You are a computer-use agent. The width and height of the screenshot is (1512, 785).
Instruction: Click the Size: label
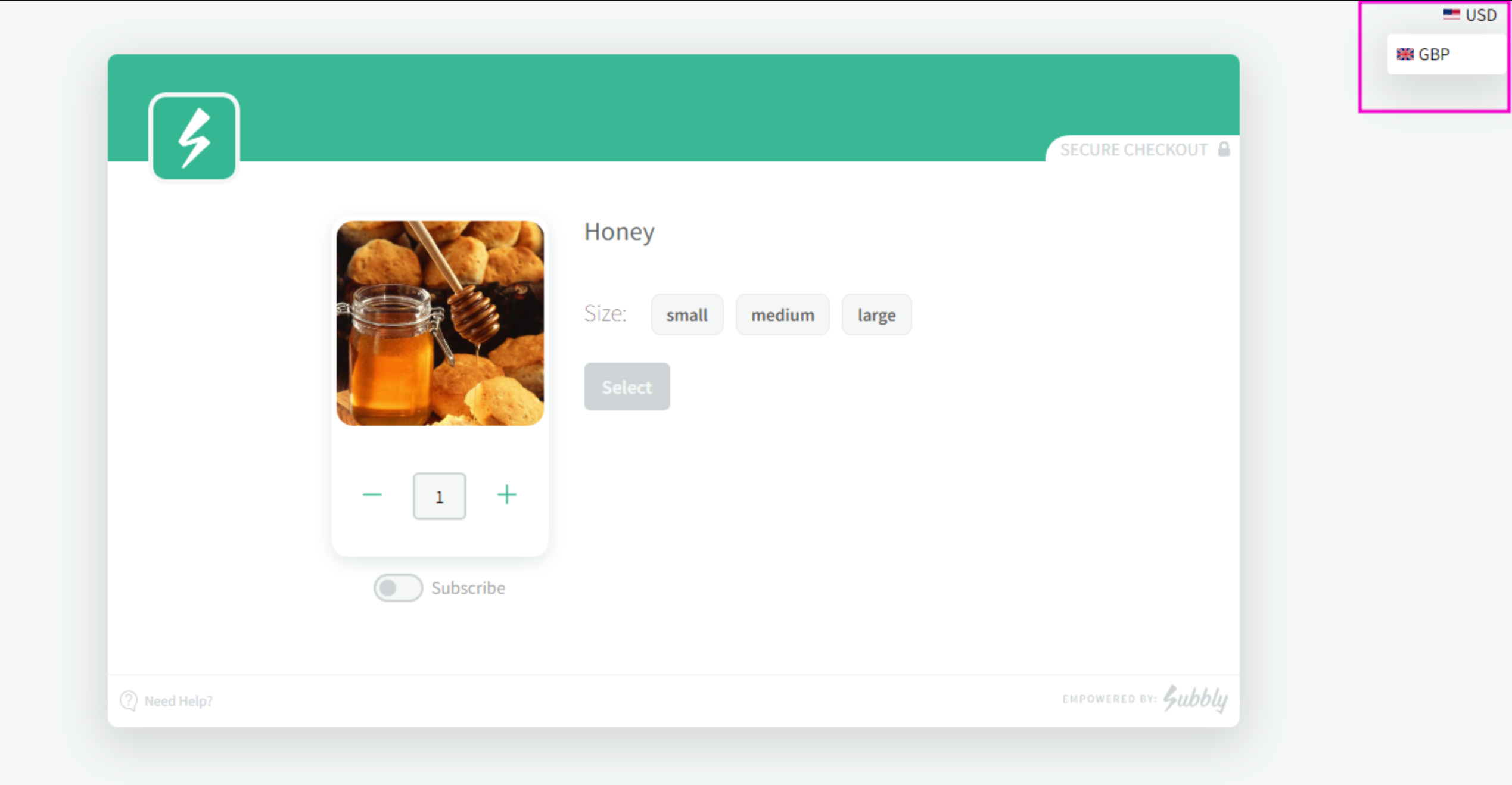click(605, 313)
